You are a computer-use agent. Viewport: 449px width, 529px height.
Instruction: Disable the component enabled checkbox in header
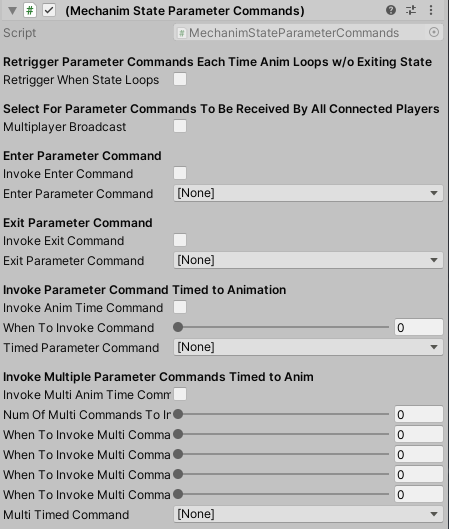click(49, 10)
